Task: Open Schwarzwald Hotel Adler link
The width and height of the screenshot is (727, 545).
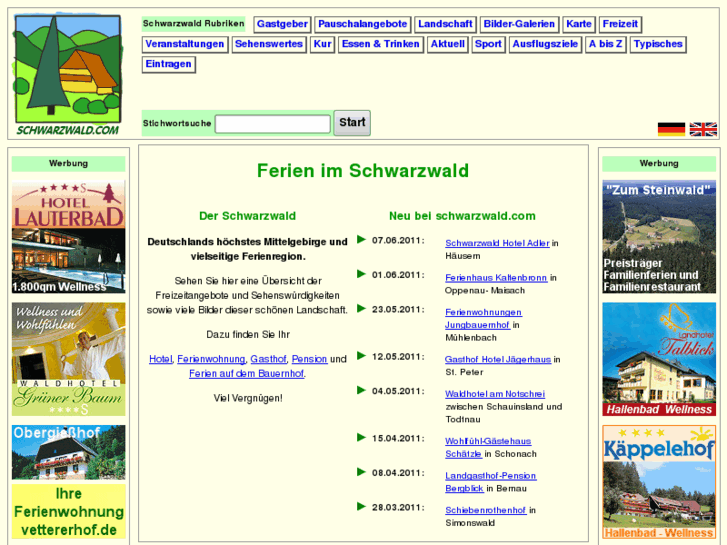Action: 497,243
